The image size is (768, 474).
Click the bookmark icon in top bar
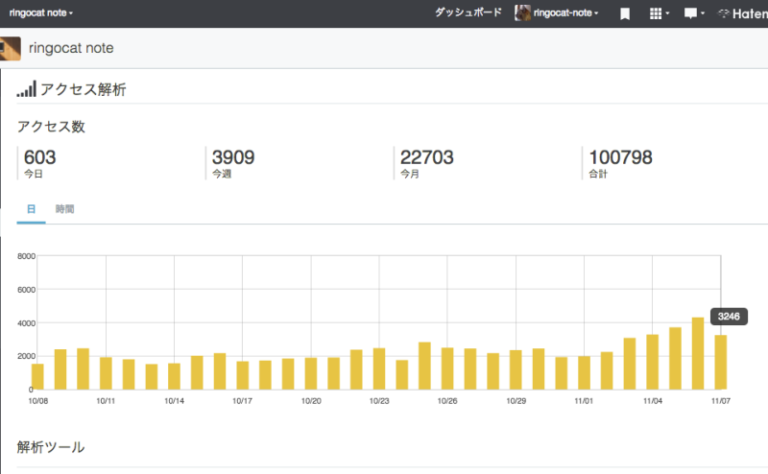tap(624, 14)
